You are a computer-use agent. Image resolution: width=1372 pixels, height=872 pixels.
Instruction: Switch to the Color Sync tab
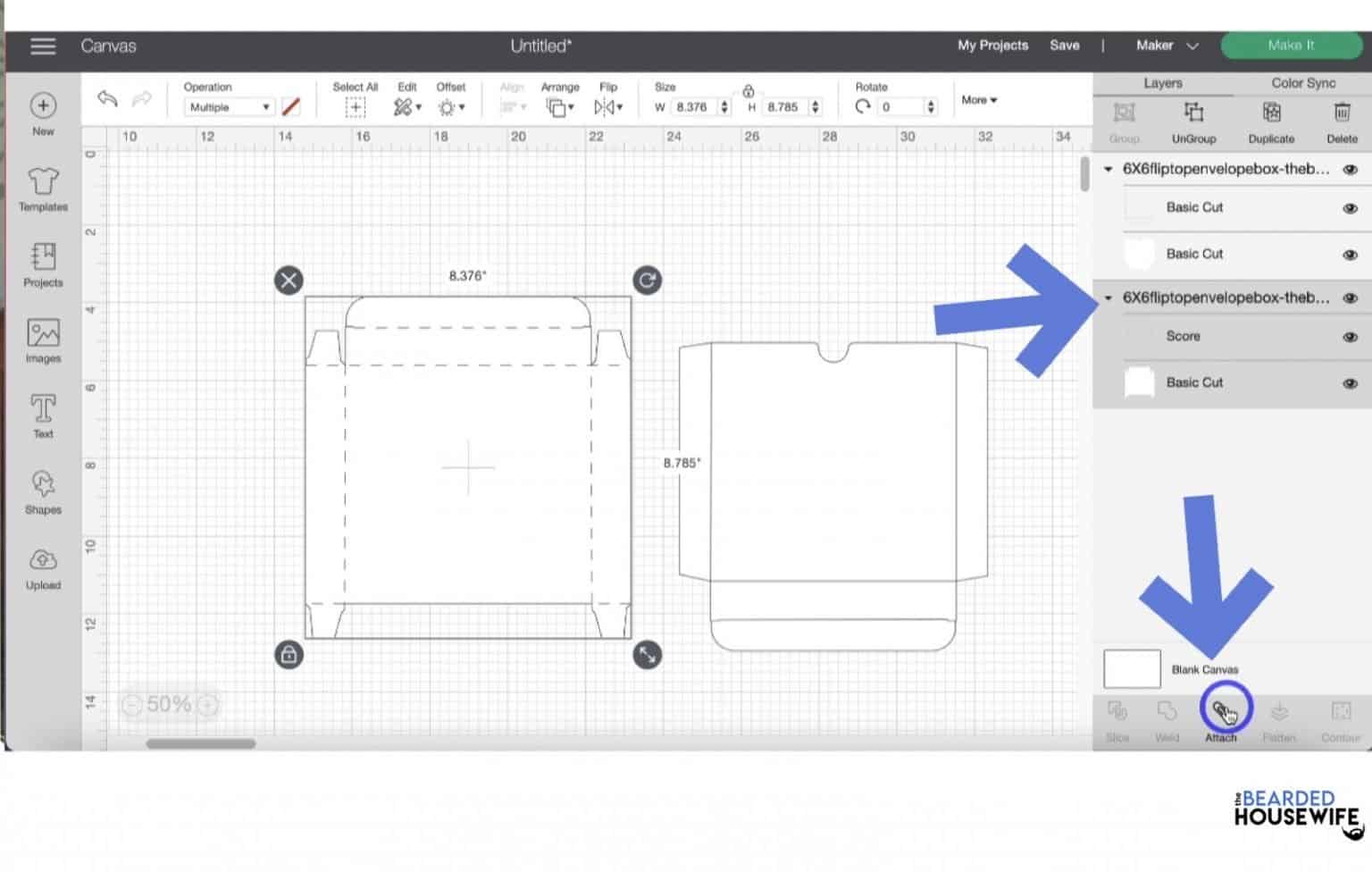[x=1303, y=83]
